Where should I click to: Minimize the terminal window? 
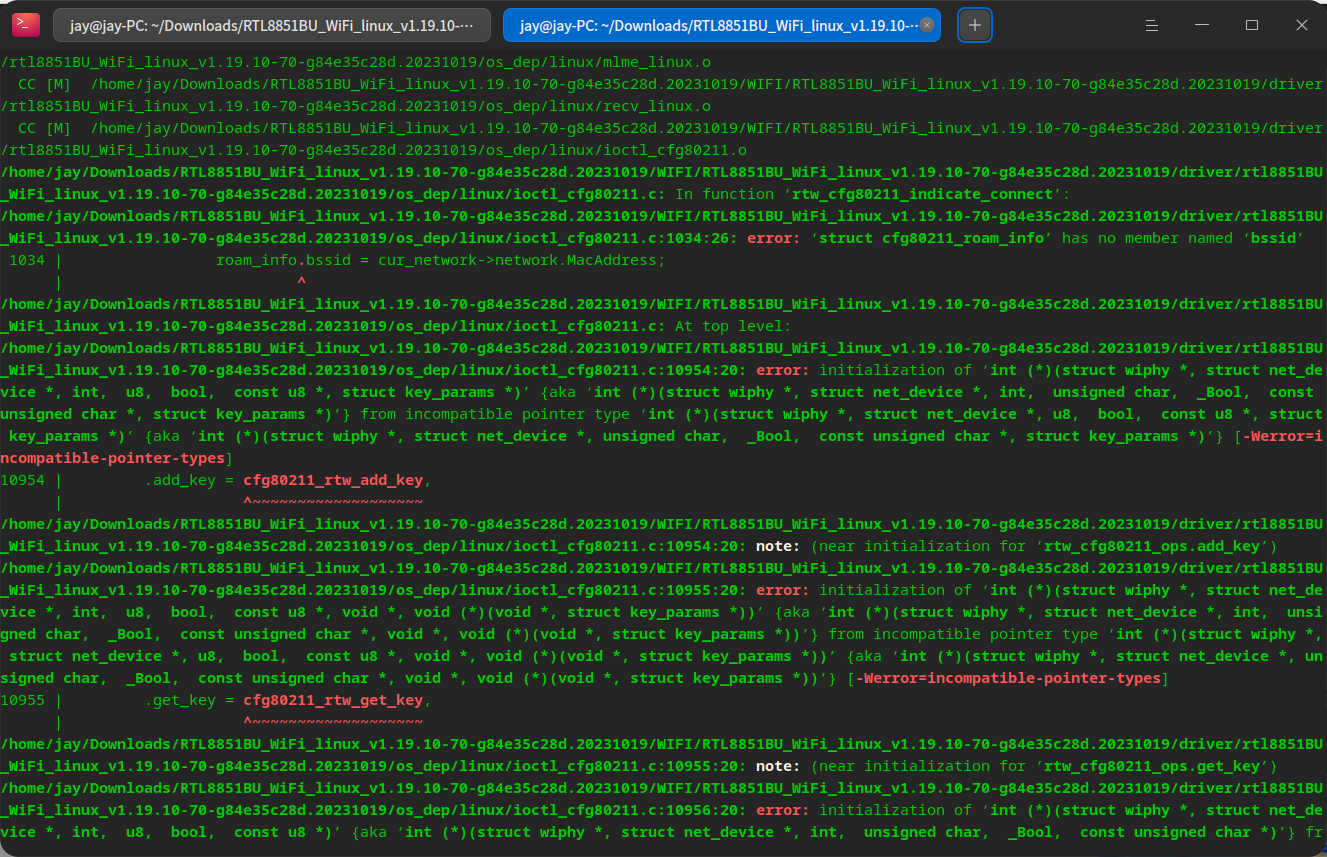coord(1202,25)
